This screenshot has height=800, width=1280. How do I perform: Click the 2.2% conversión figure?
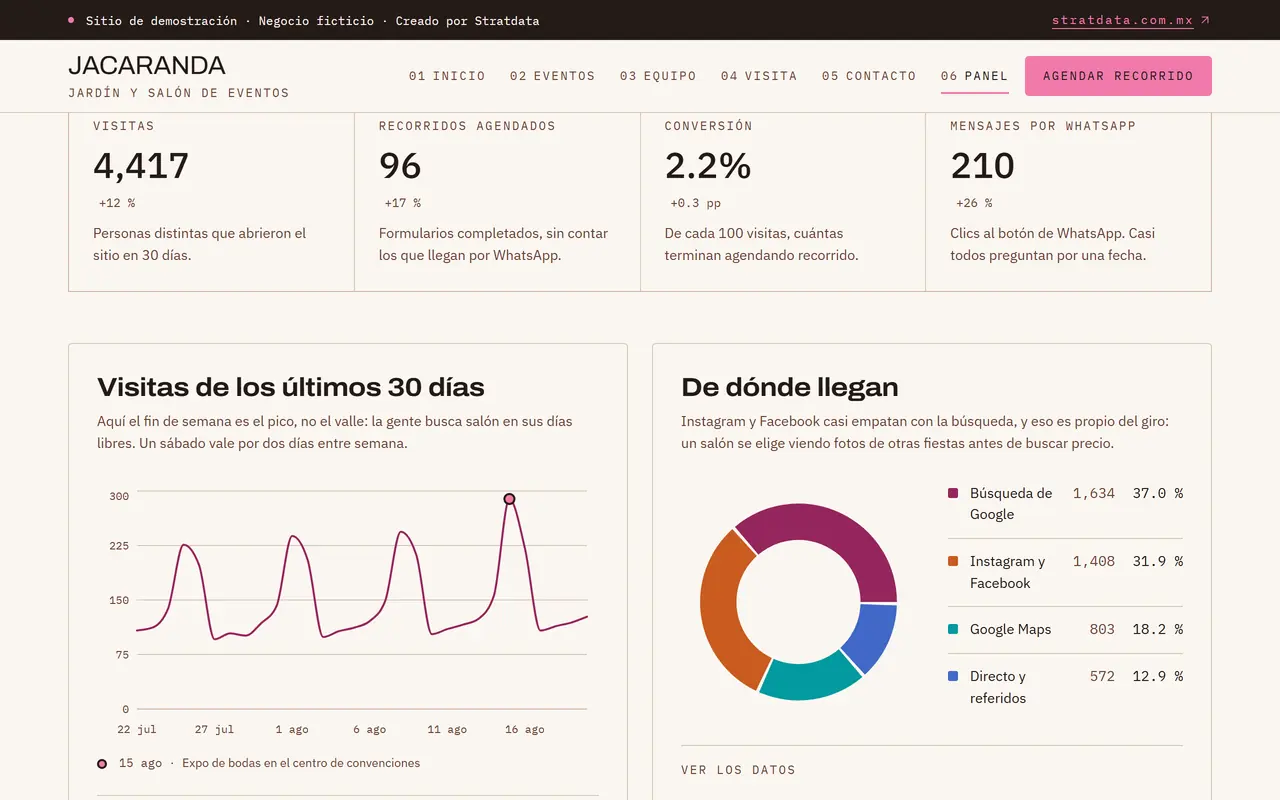pyautogui.click(x=708, y=166)
